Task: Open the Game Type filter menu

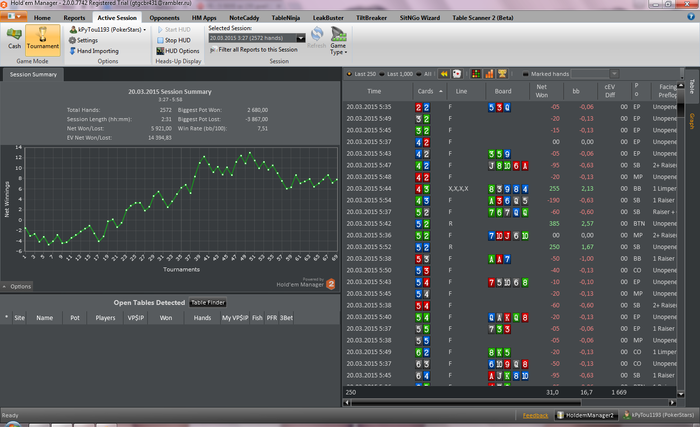Action: (x=338, y=41)
